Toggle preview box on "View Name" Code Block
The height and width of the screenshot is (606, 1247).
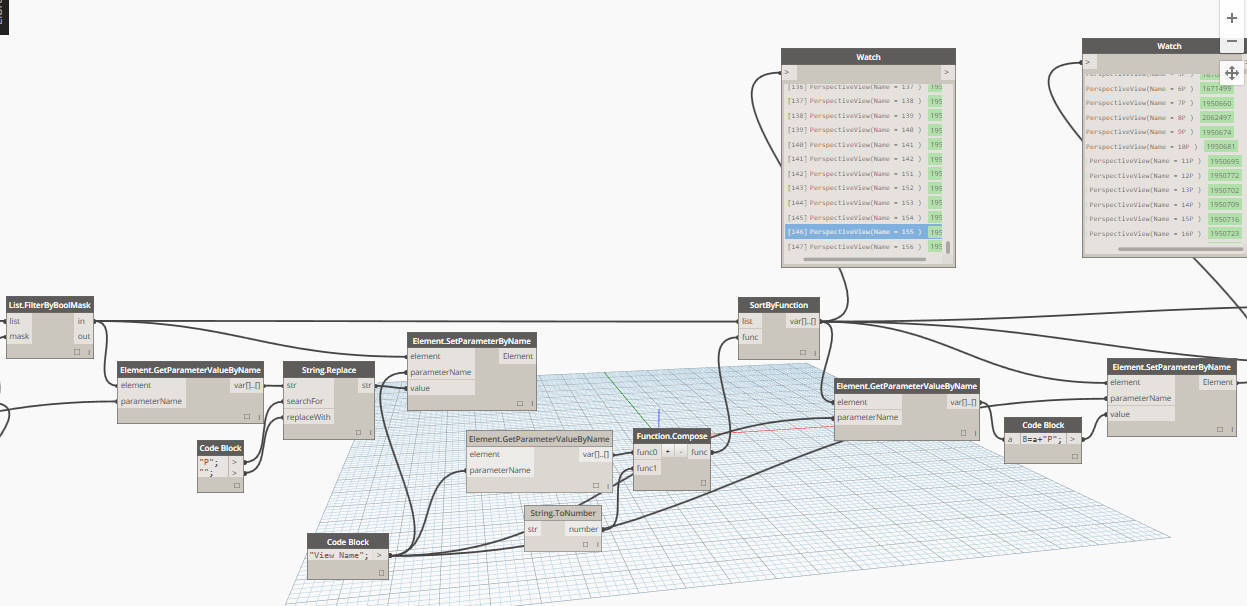click(x=381, y=573)
